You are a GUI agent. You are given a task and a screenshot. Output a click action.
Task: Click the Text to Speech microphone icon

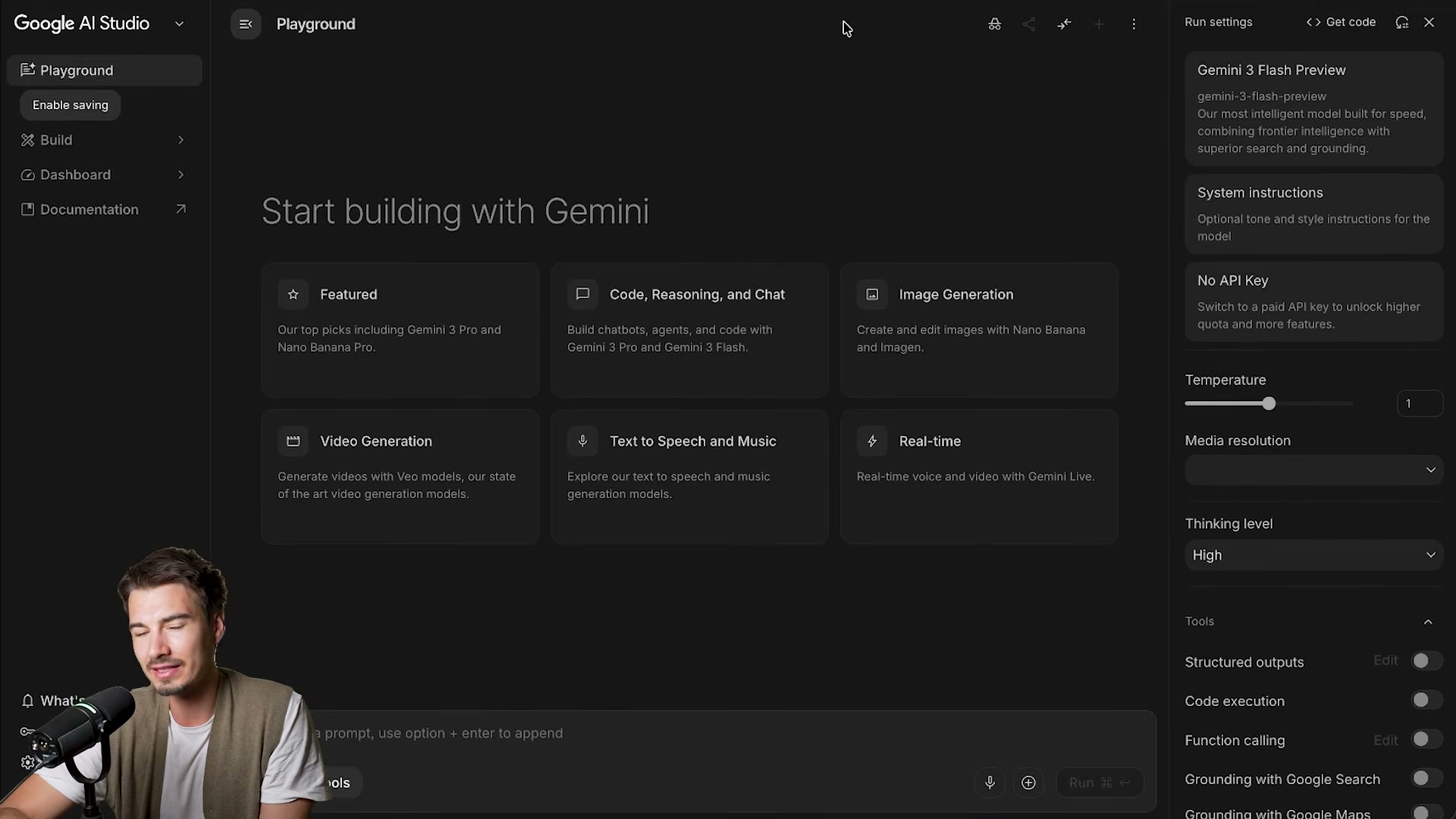coord(582,441)
